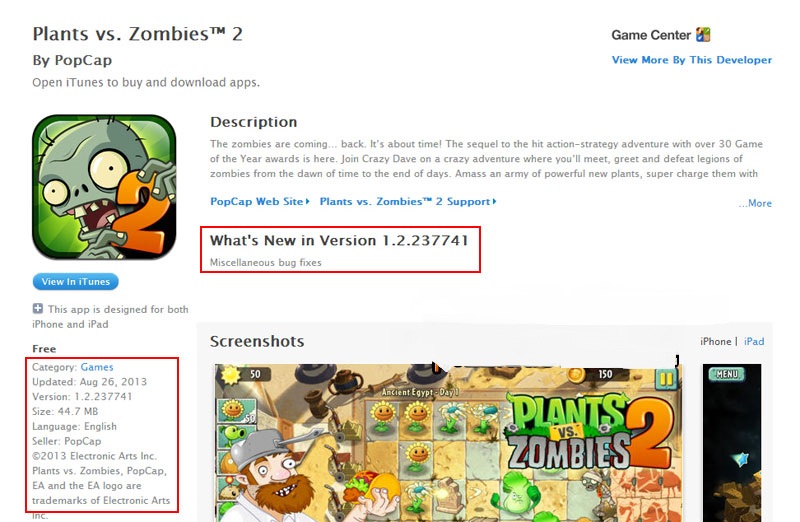This screenshot has height=522, width=800.
Task: Open the Games category link
Action: tap(97, 367)
